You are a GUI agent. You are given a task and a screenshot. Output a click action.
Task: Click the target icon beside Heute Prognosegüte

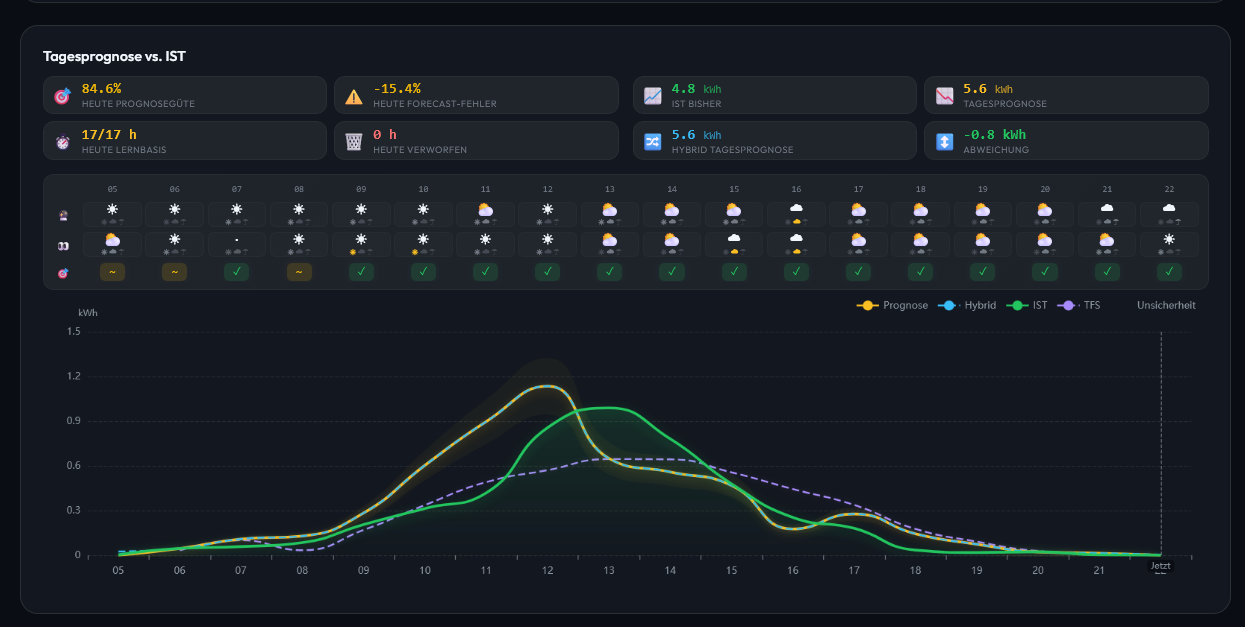[63, 96]
